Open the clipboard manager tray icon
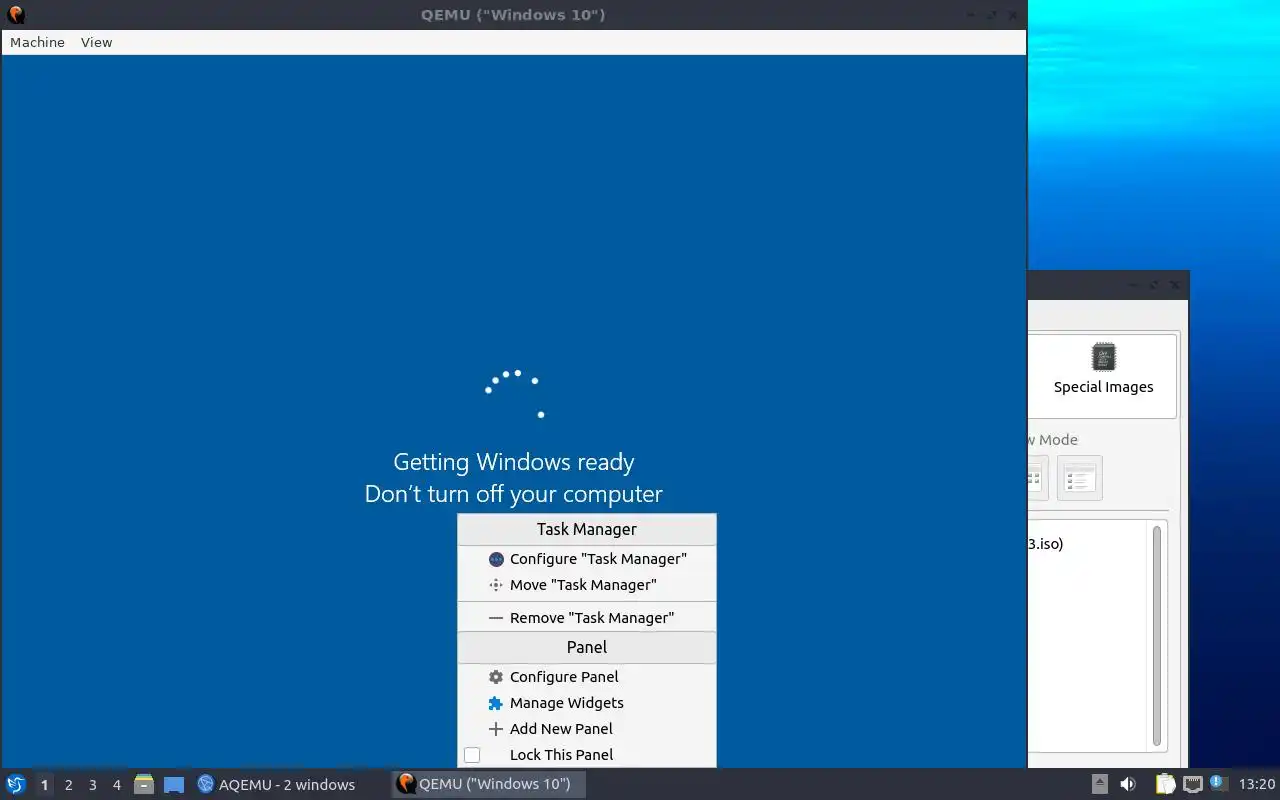This screenshot has width=1280, height=800. [1165, 784]
